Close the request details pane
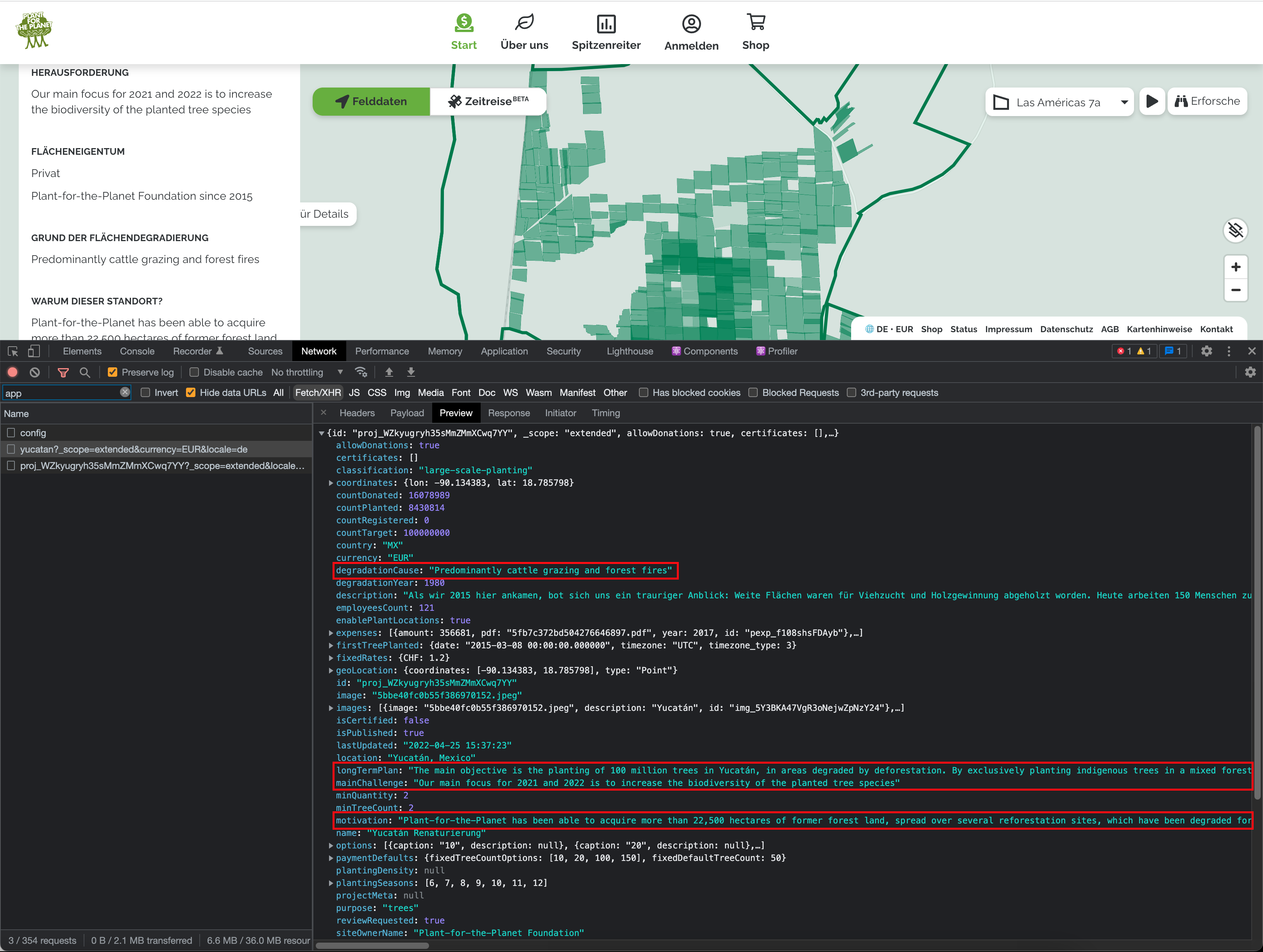Viewport: 1263px width, 952px height. (x=324, y=412)
